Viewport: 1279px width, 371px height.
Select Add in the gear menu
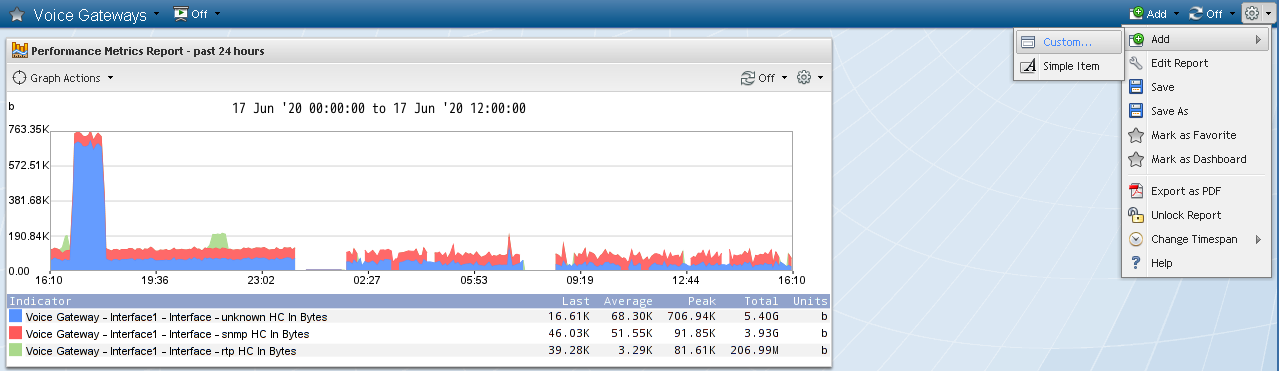click(1195, 39)
